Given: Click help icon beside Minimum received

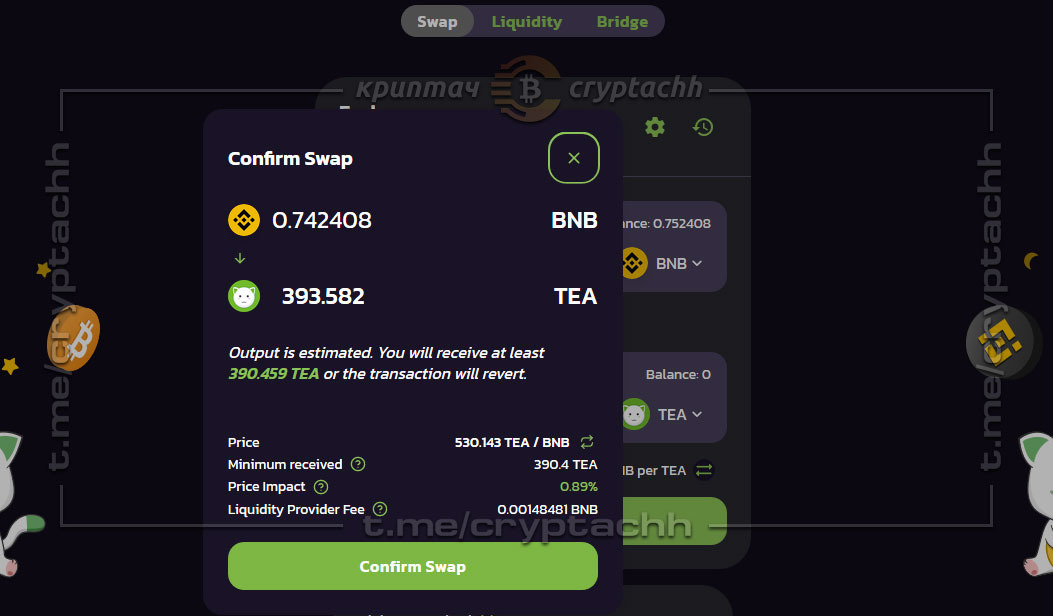Looking at the screenshot, I should [x=358, y=464].
